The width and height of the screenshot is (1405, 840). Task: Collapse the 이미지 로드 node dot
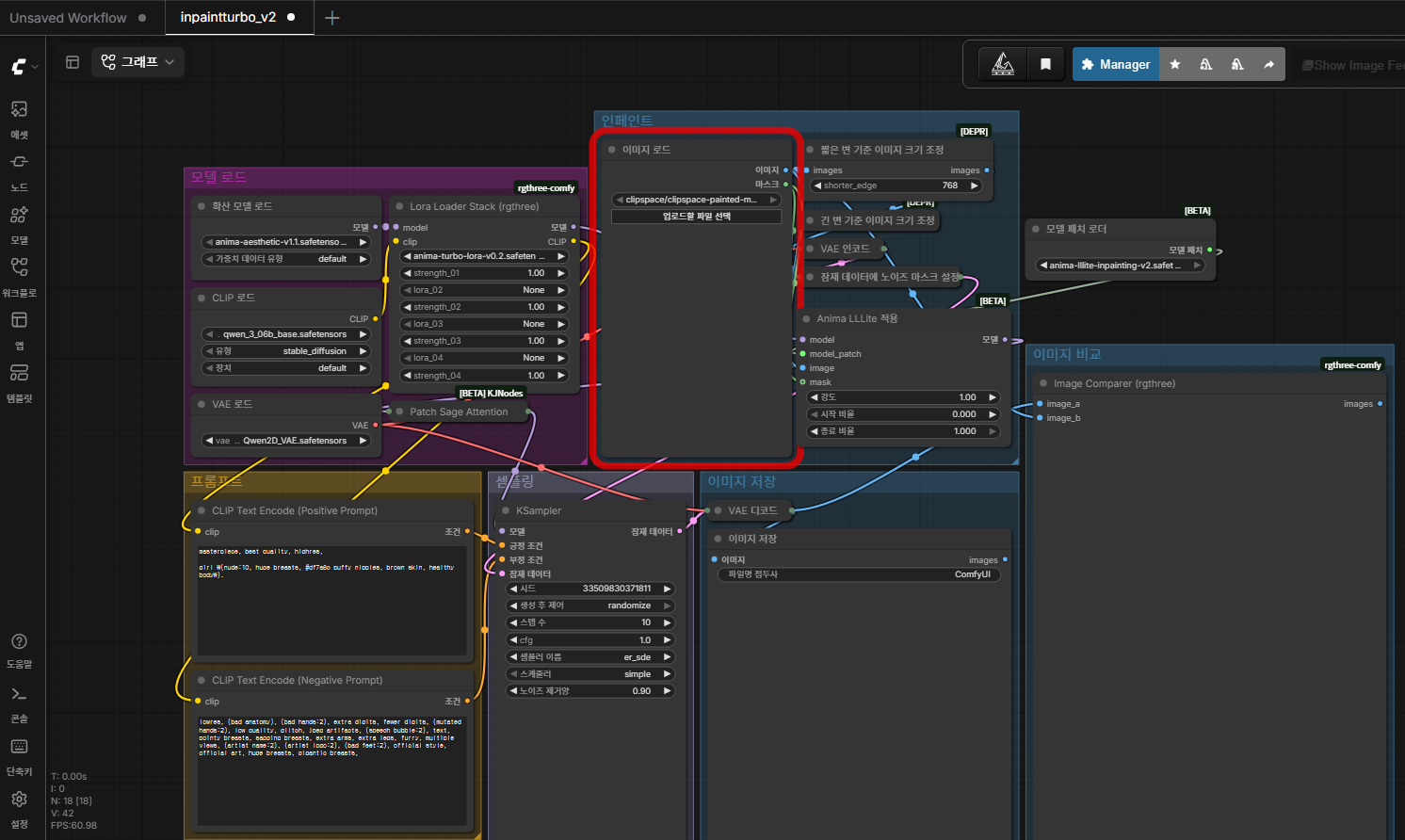pos(612,150)
